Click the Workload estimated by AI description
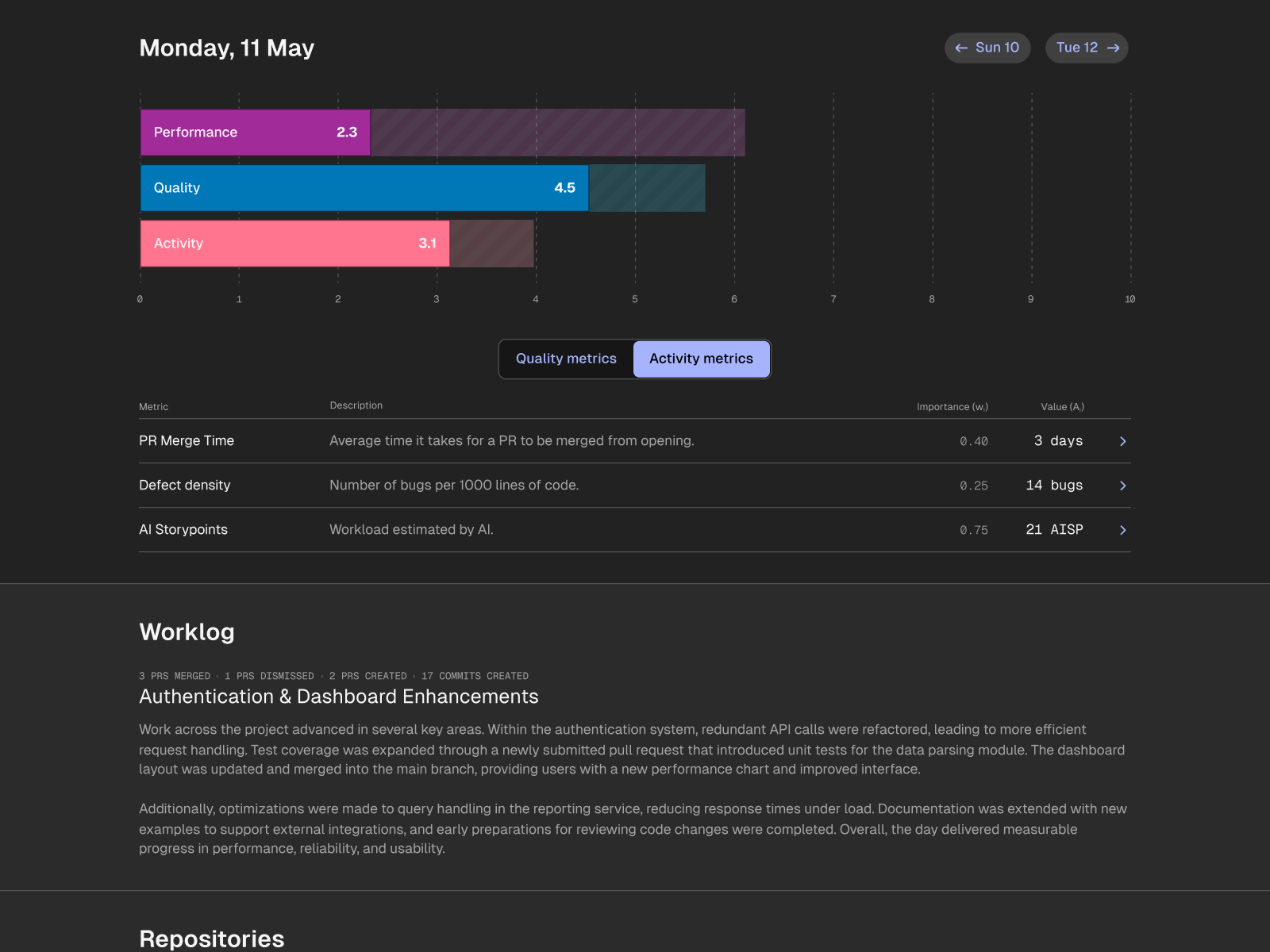The width and height of the screenshot is (1270, 952). pos(412,529)
